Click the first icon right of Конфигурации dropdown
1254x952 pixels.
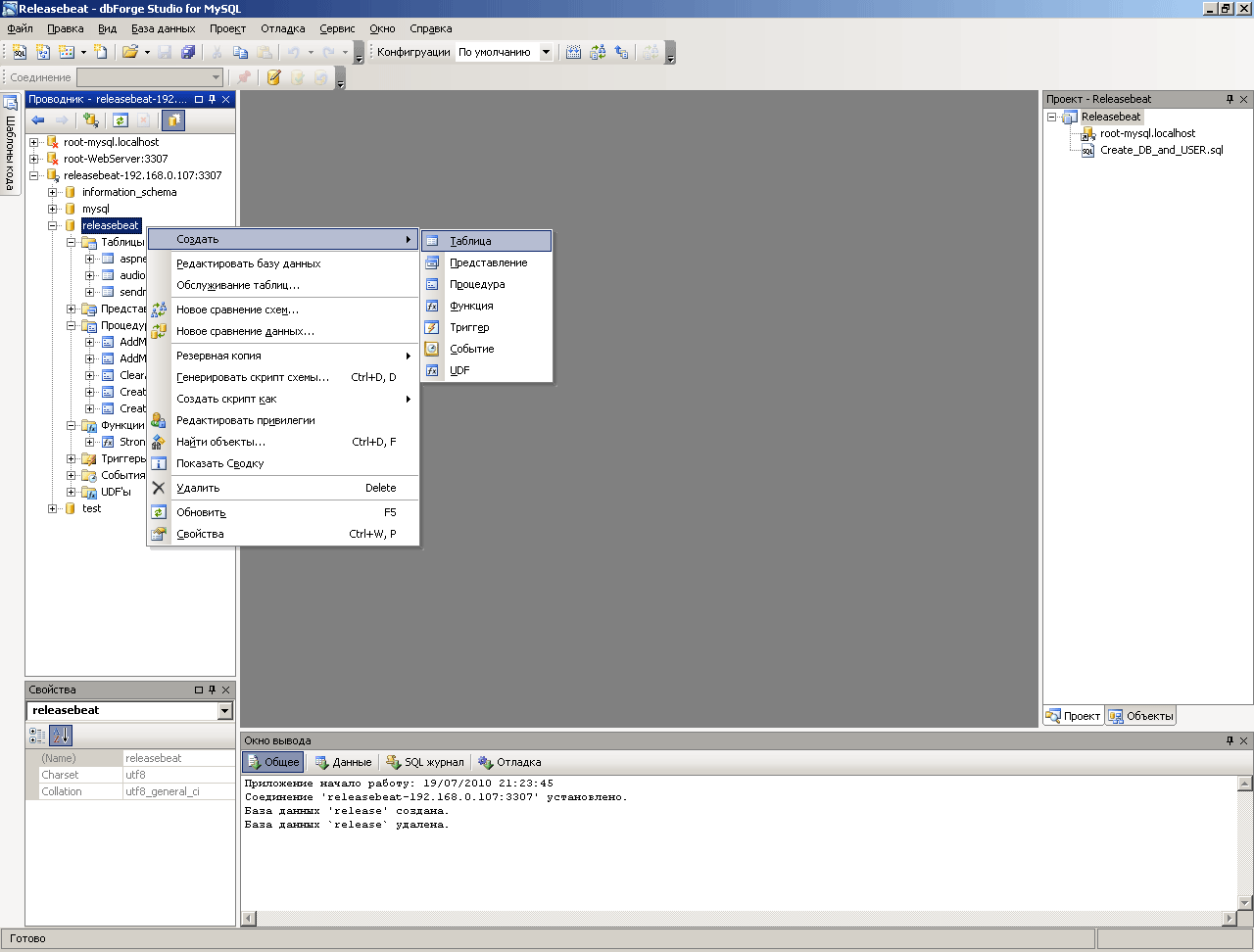[x=574, y=52]
